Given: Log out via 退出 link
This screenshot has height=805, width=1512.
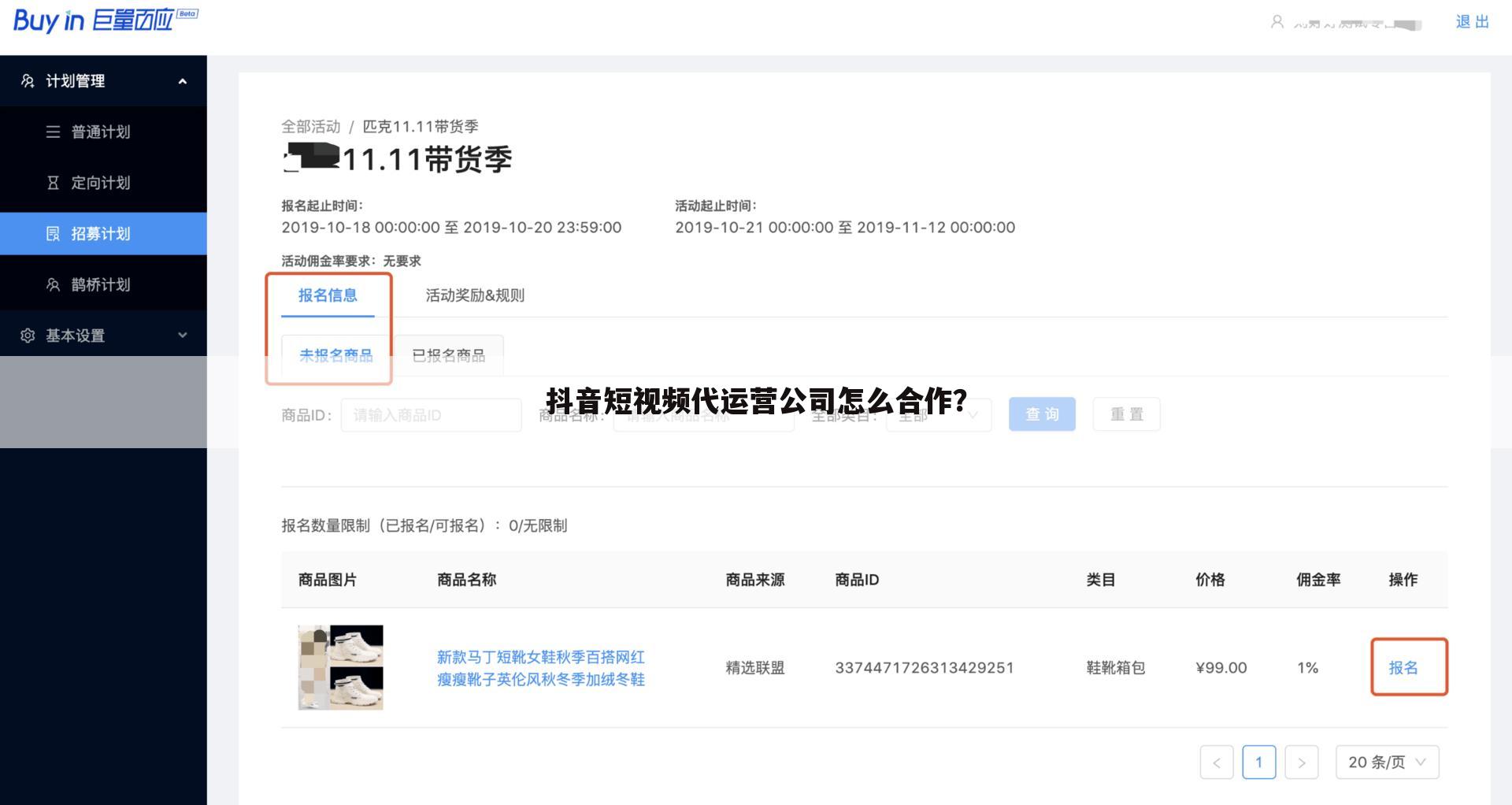Looking at the screenshot, I should [1472, 22].
